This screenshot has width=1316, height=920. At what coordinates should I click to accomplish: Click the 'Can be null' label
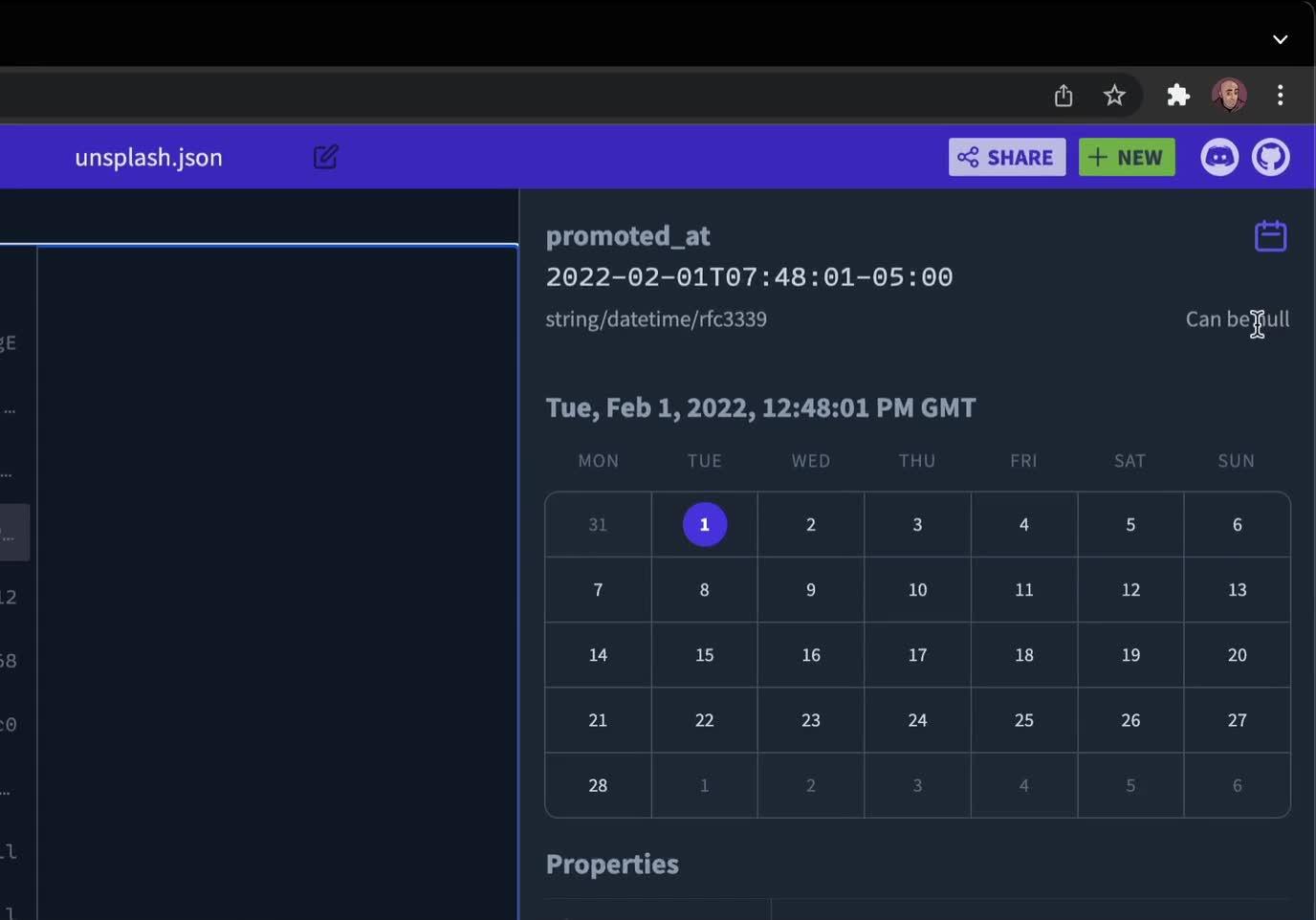1237,319
